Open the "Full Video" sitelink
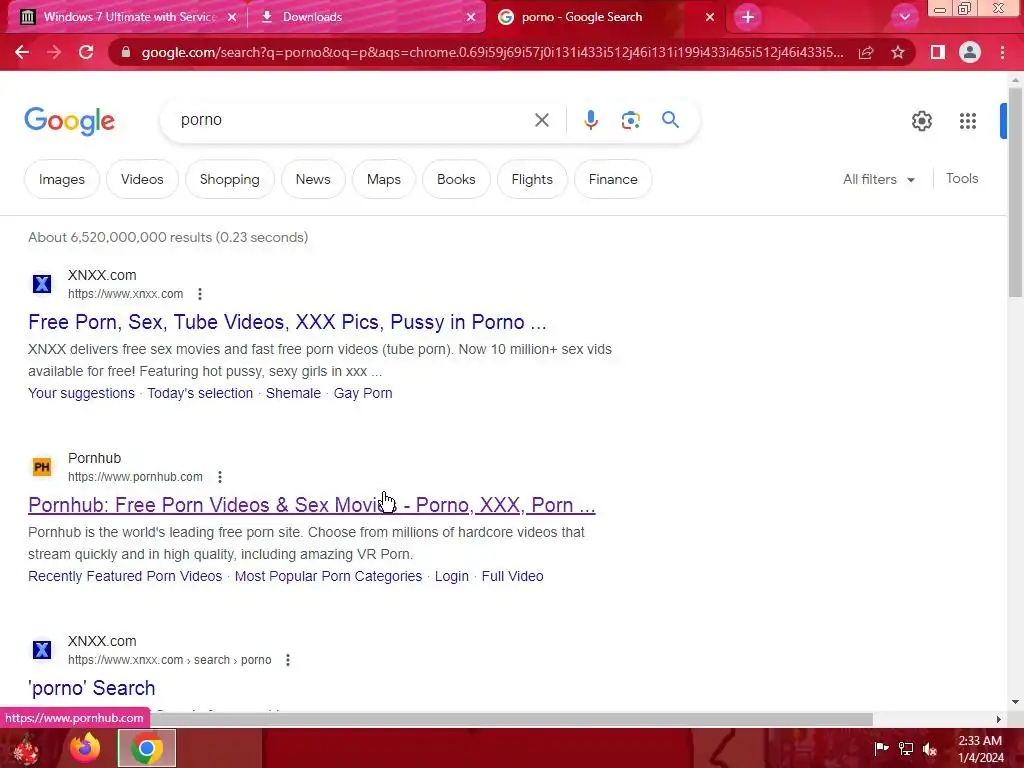This screenshot has width=1024, height=768. [x=513, y=576]
